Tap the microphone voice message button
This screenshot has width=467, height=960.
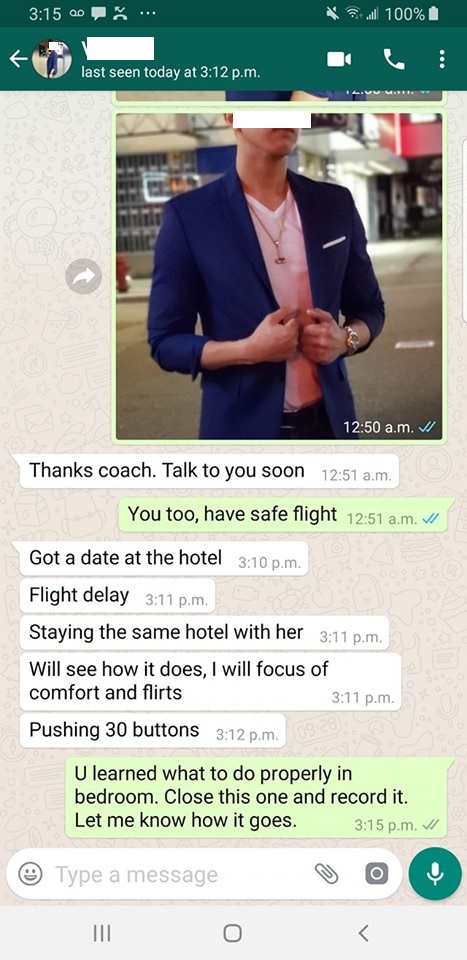pos(435,874)
